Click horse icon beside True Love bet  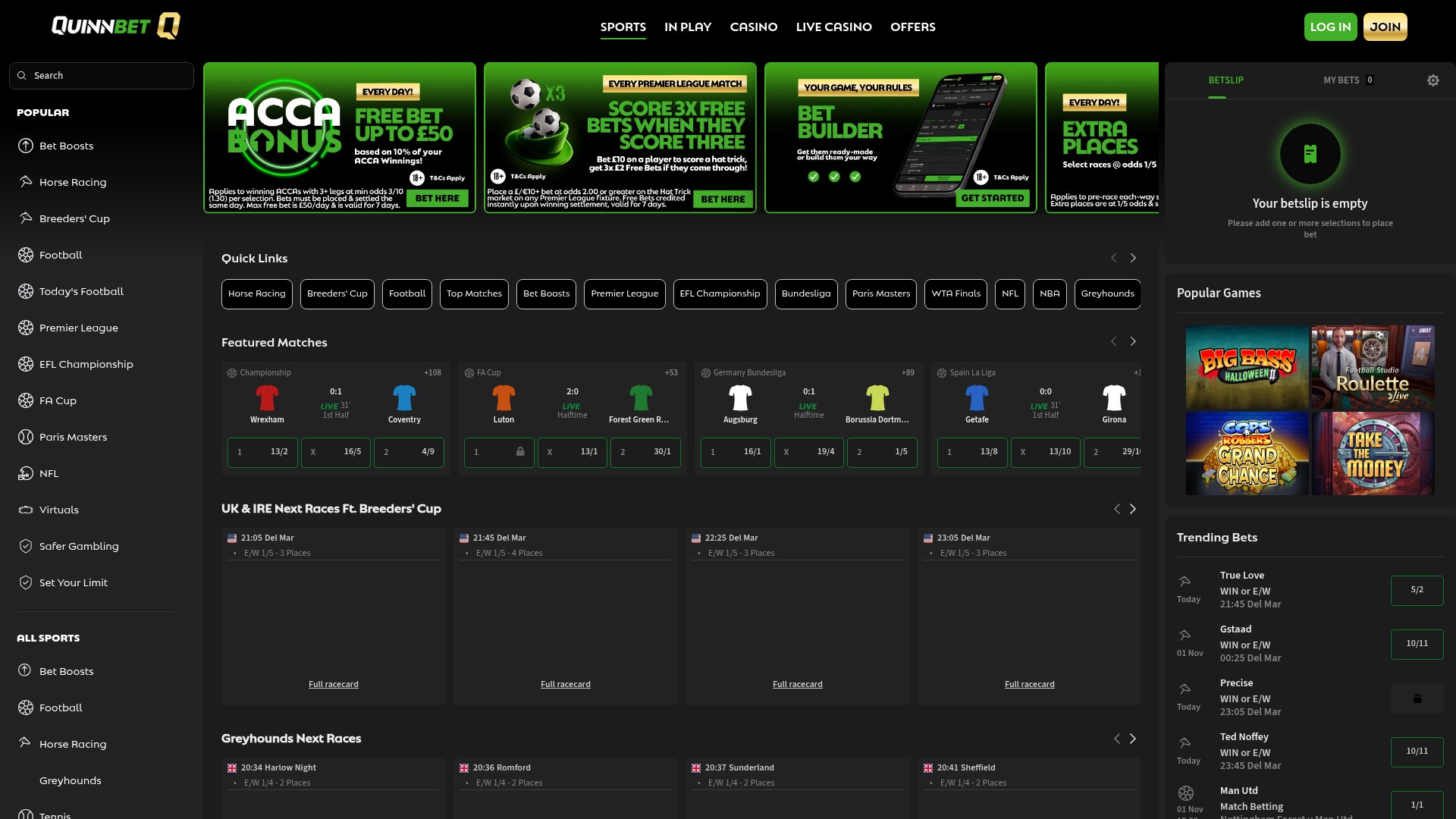coord(1185,582)
